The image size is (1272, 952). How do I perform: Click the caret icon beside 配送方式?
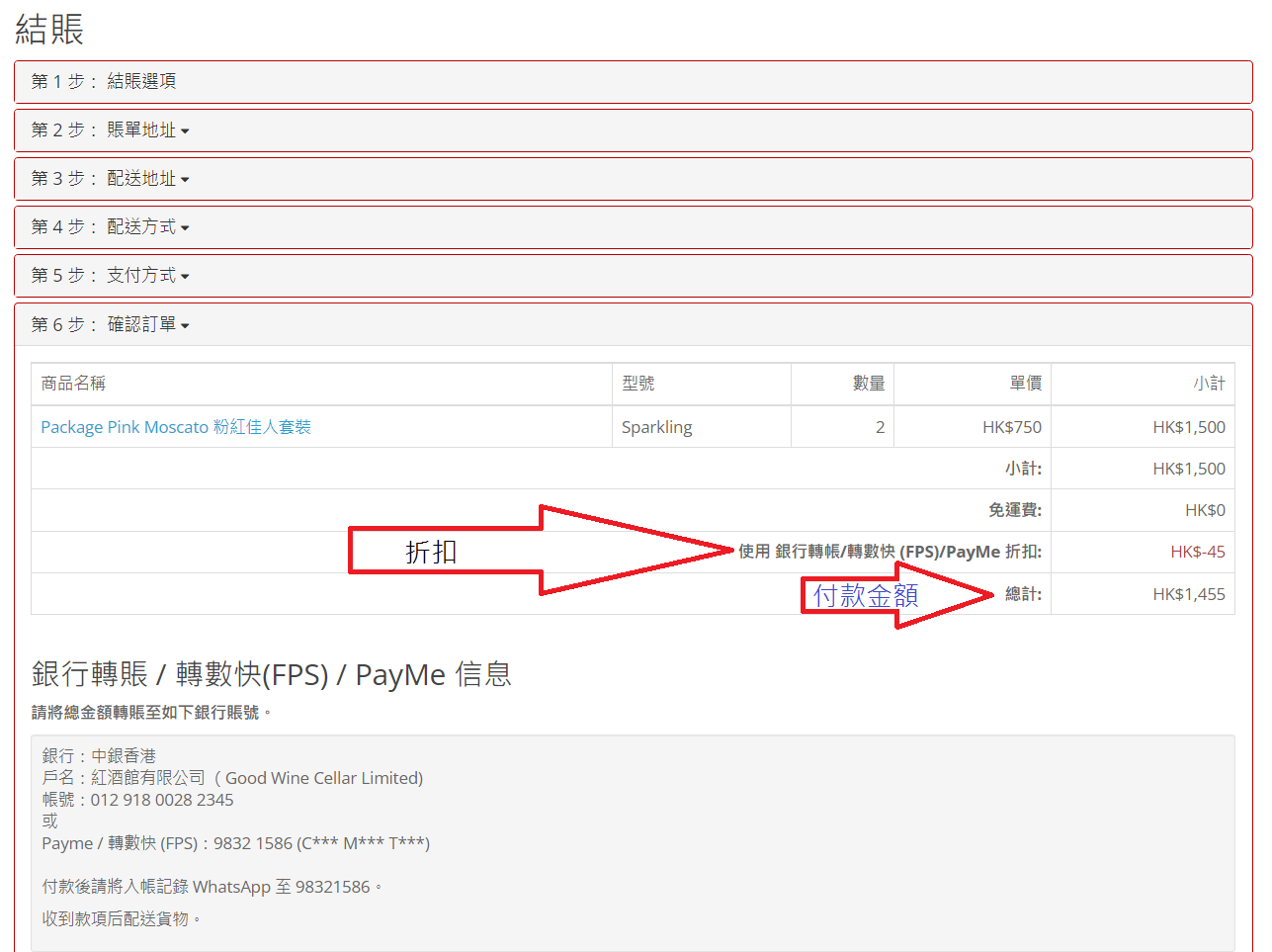click(x=185, y=228)
